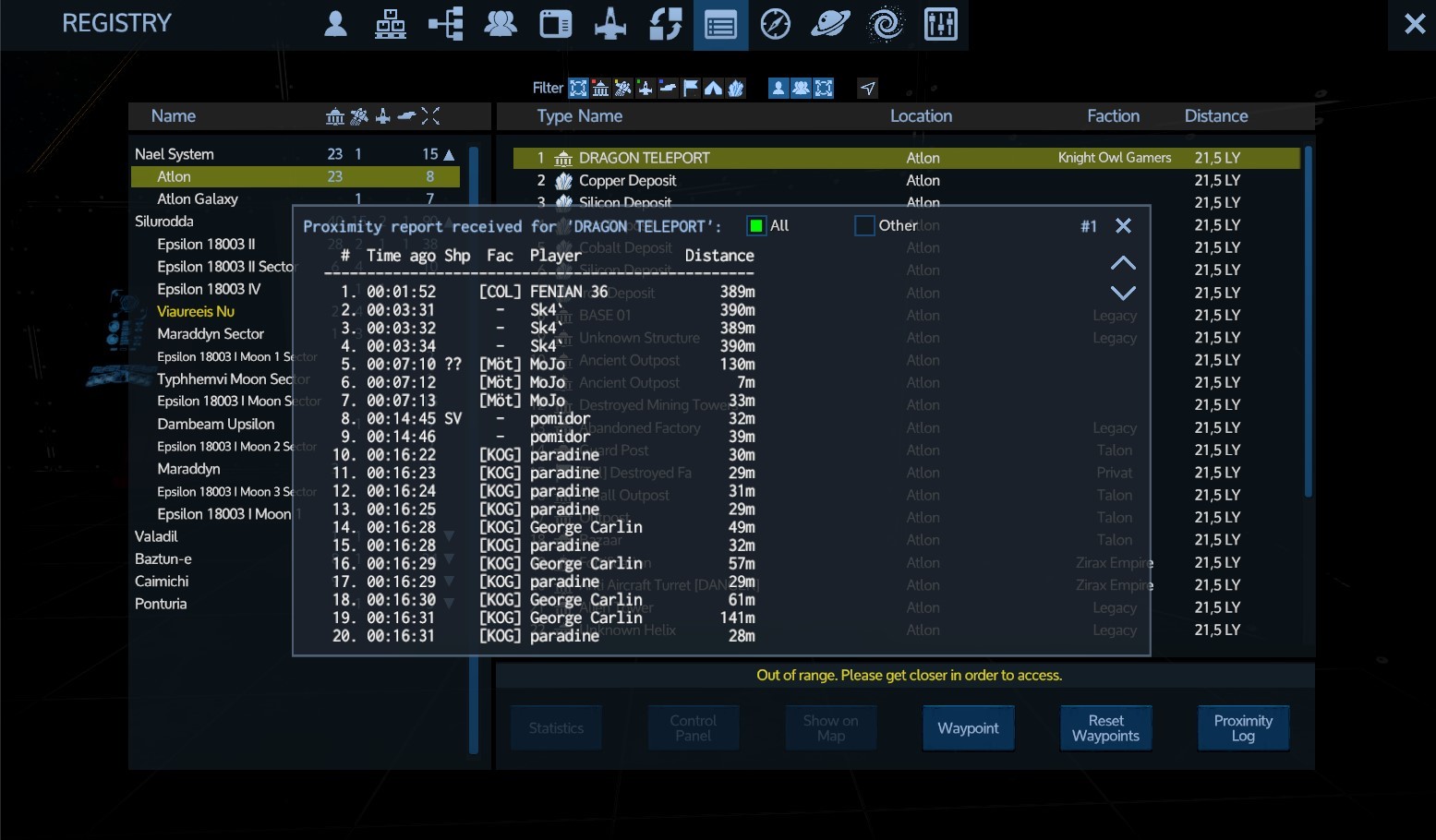Toggle the faction group ownership filter

pyautogui.click(x=802, y=88)
